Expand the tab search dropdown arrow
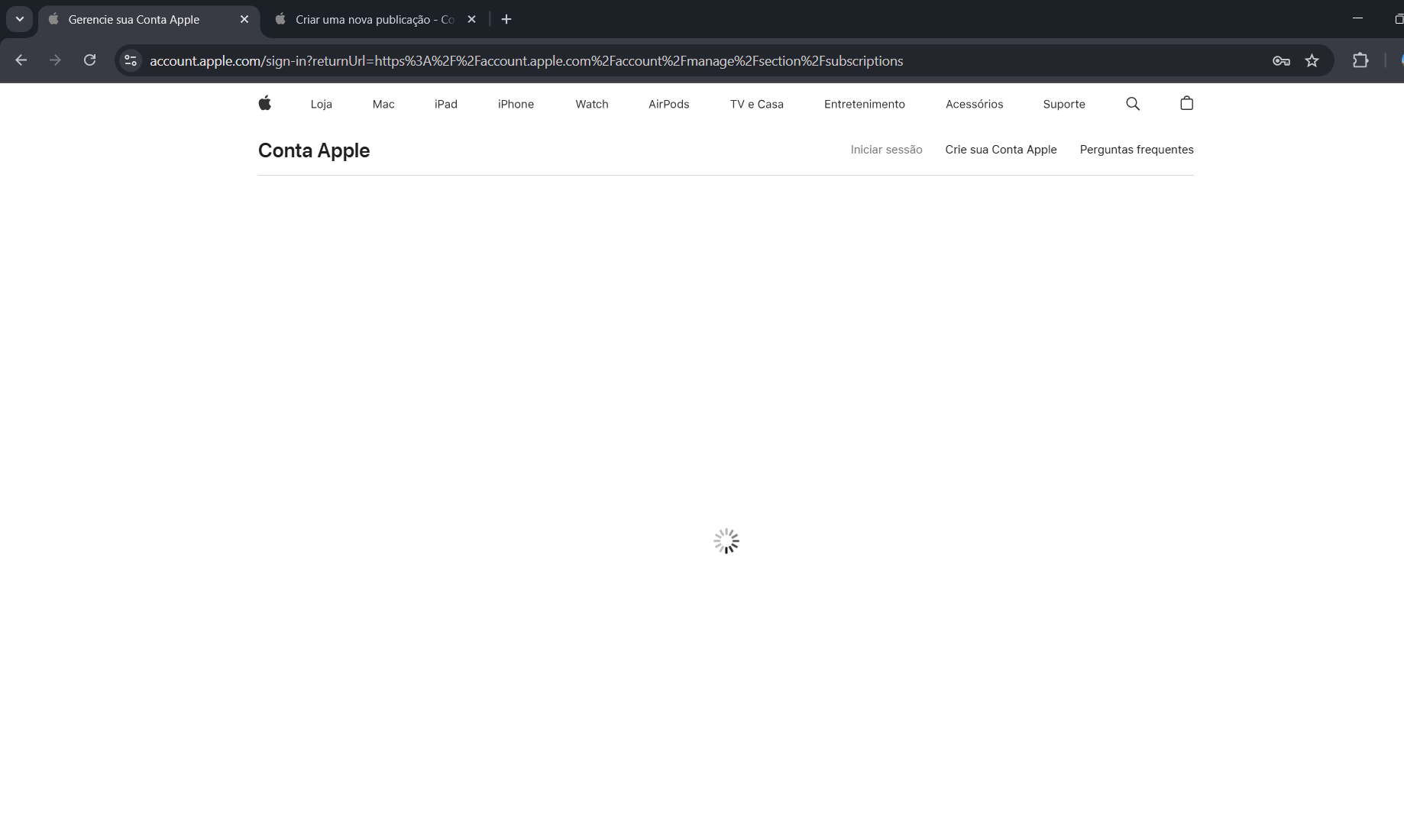 [20, 20]
